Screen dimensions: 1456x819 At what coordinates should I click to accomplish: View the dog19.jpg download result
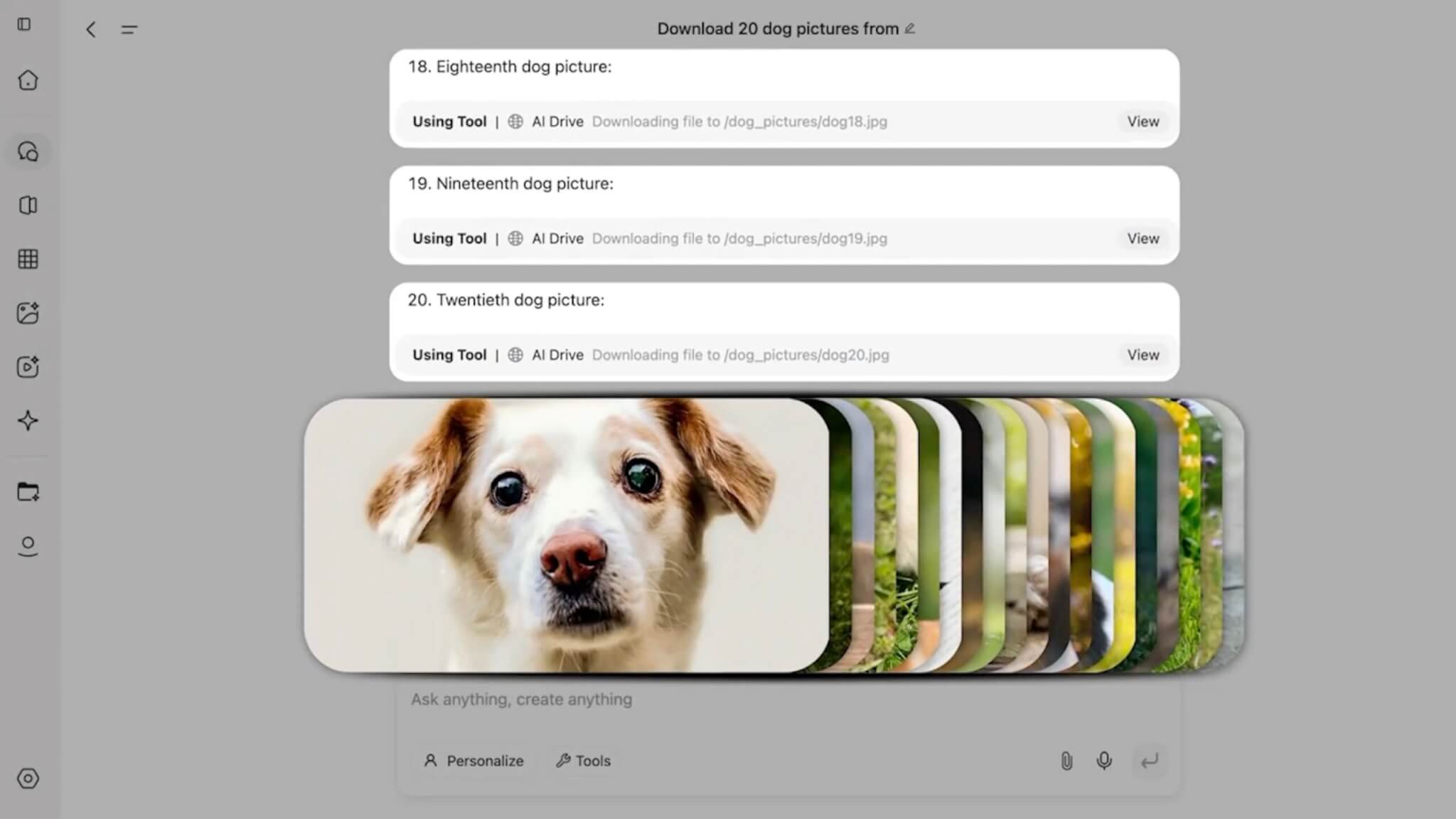pos(1143,239)
